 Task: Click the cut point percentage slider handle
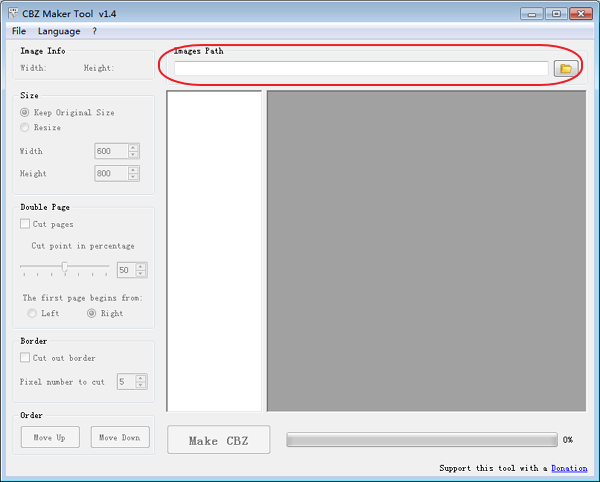click(65, 267)
